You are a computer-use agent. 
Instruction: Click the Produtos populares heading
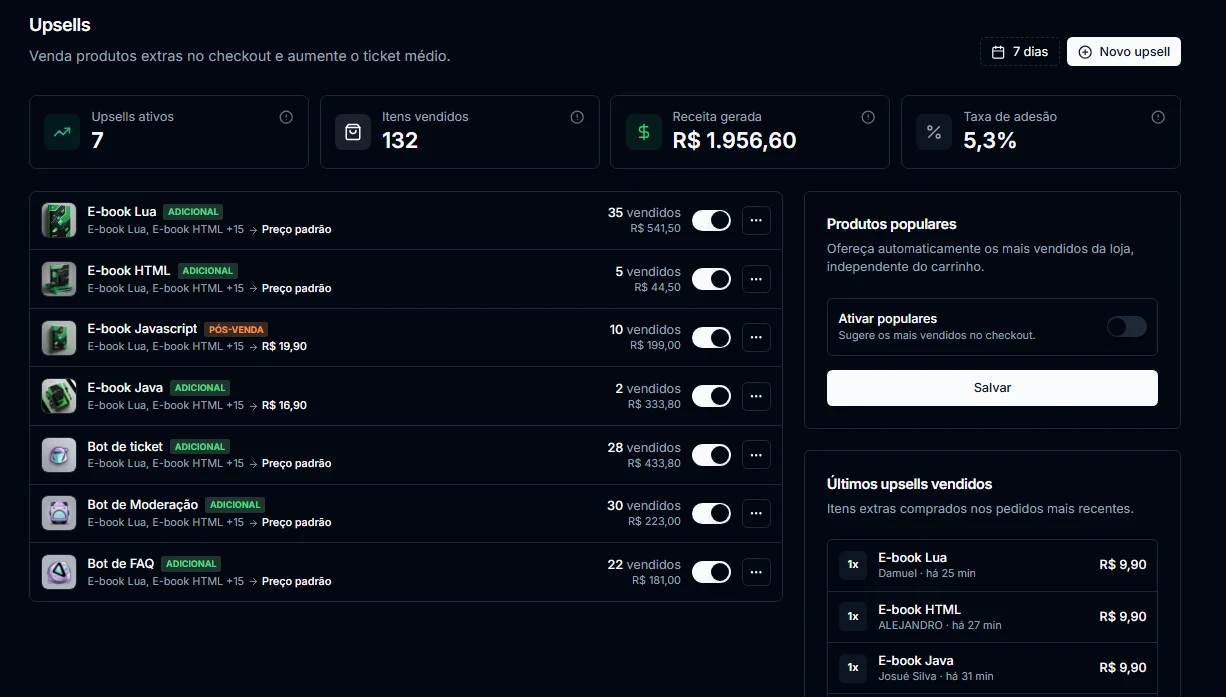pos(892,224)
